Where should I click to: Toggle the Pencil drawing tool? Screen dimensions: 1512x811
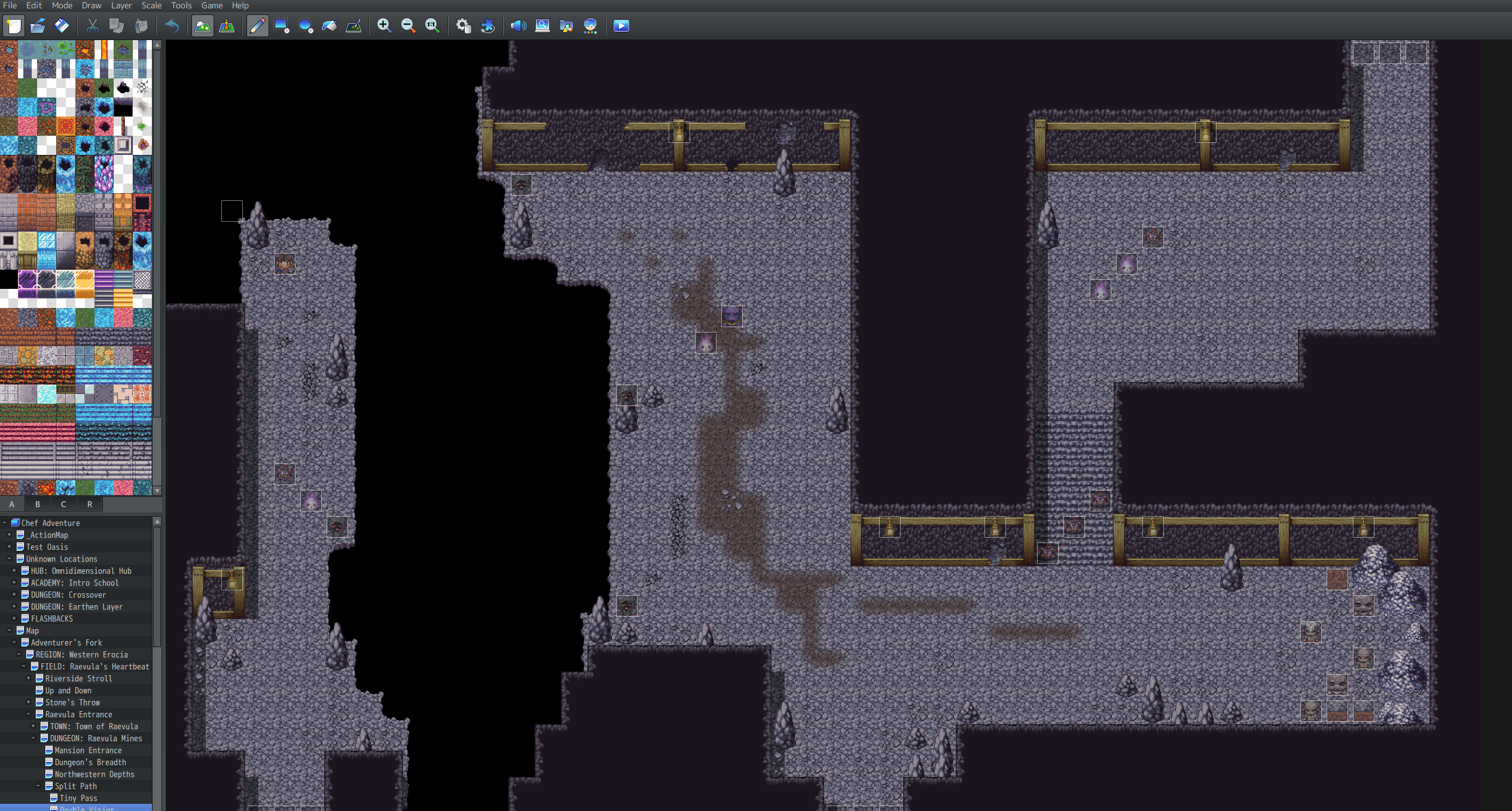pos(257,26)
